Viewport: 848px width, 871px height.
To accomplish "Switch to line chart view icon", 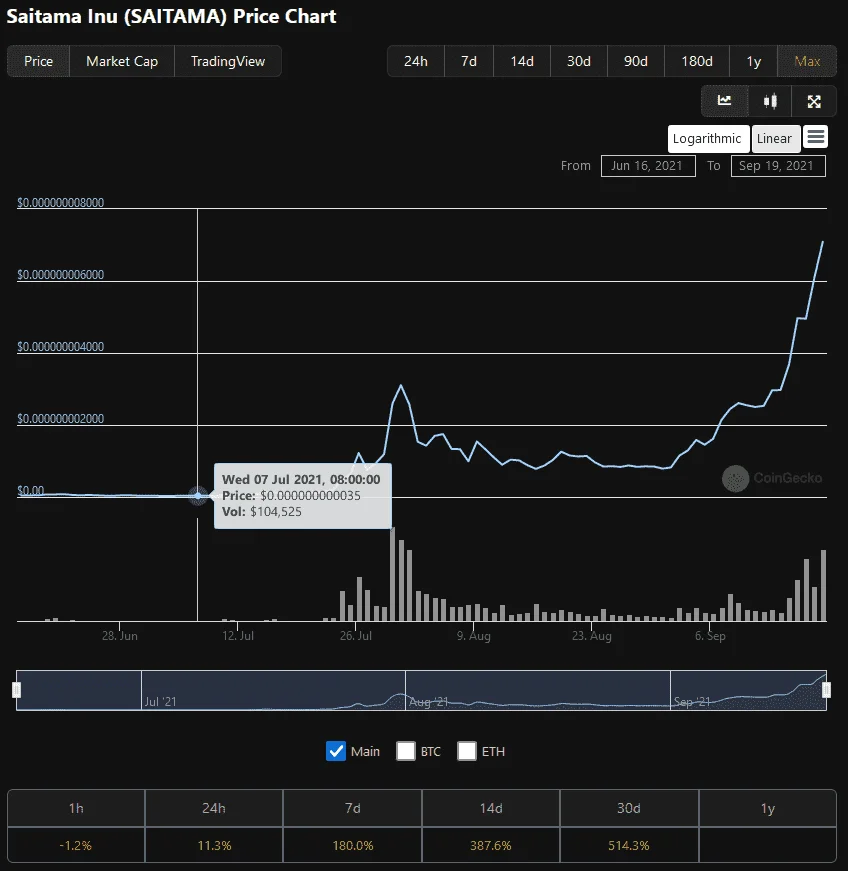I will tap(724, 101).
